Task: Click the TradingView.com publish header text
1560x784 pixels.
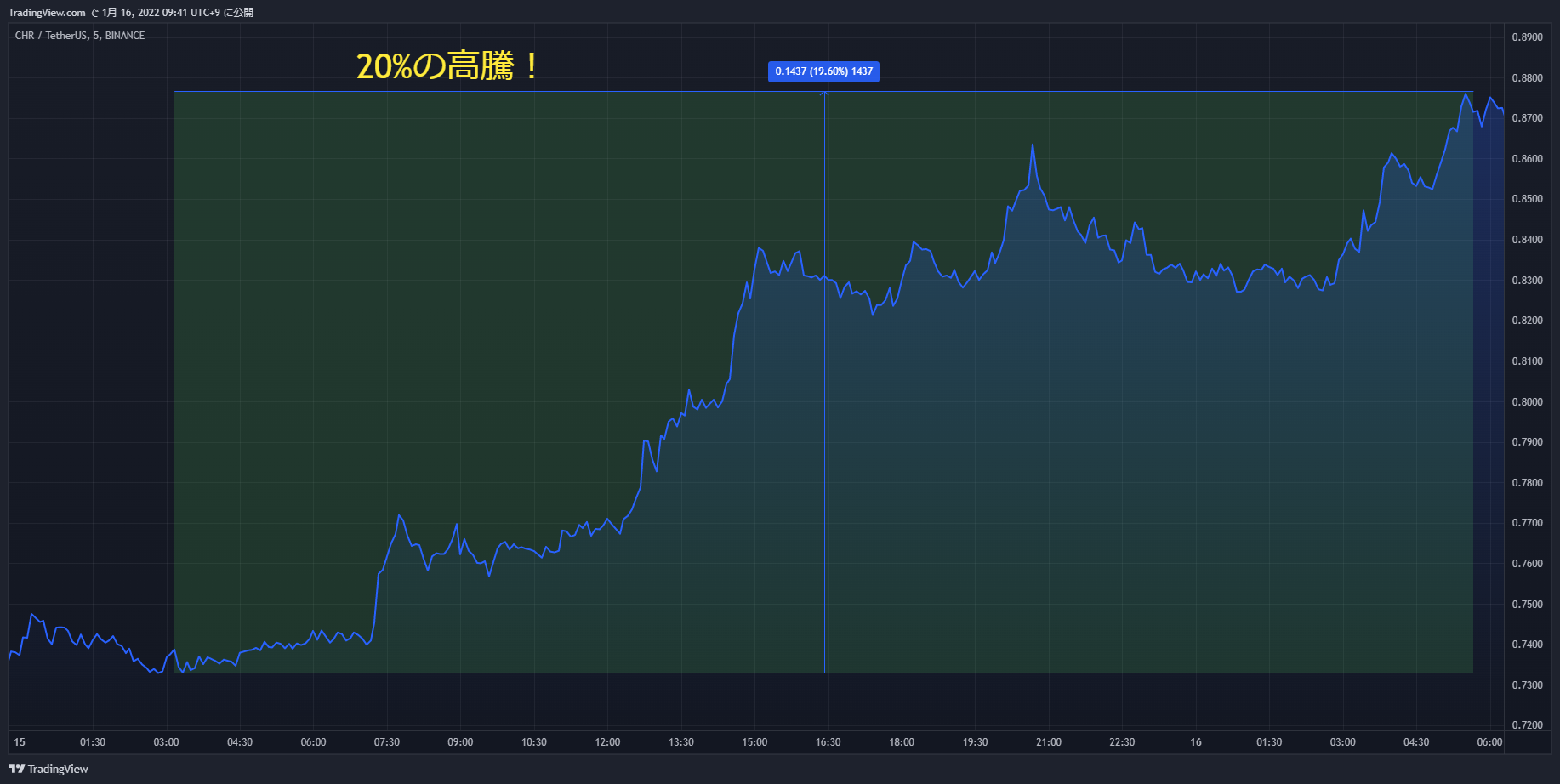Action: pos(131,13)
